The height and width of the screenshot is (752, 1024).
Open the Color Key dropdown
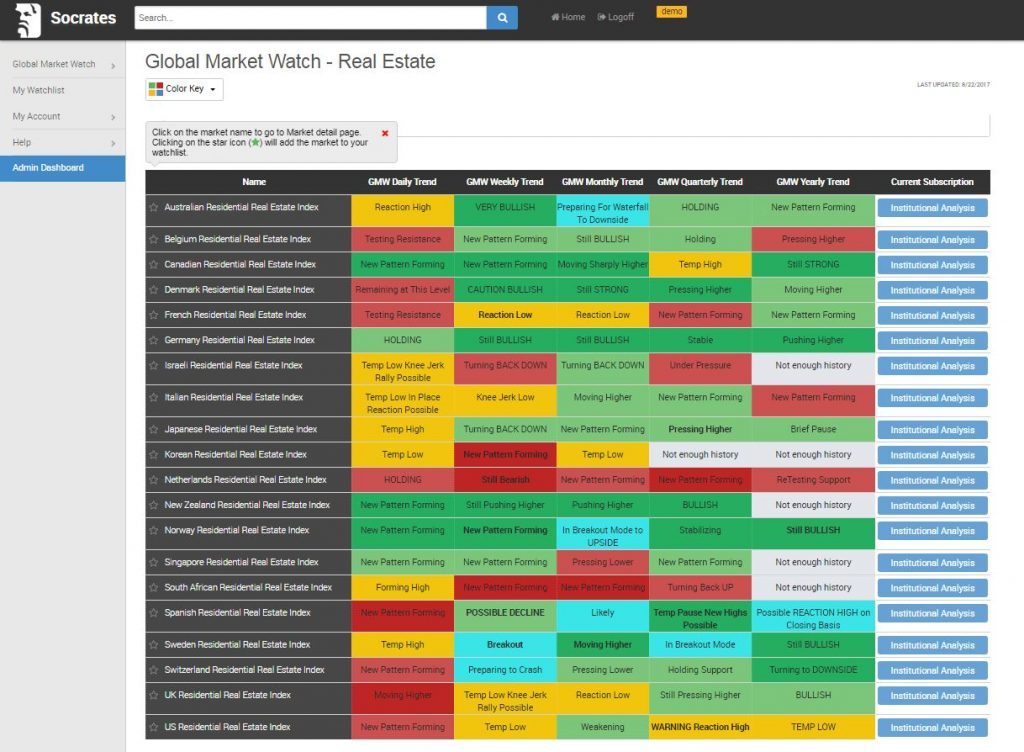point(184,89)
